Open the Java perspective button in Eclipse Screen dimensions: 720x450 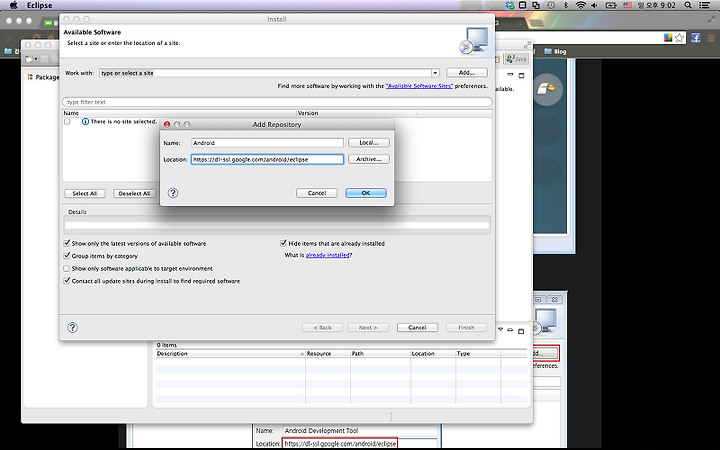point(517,59)
